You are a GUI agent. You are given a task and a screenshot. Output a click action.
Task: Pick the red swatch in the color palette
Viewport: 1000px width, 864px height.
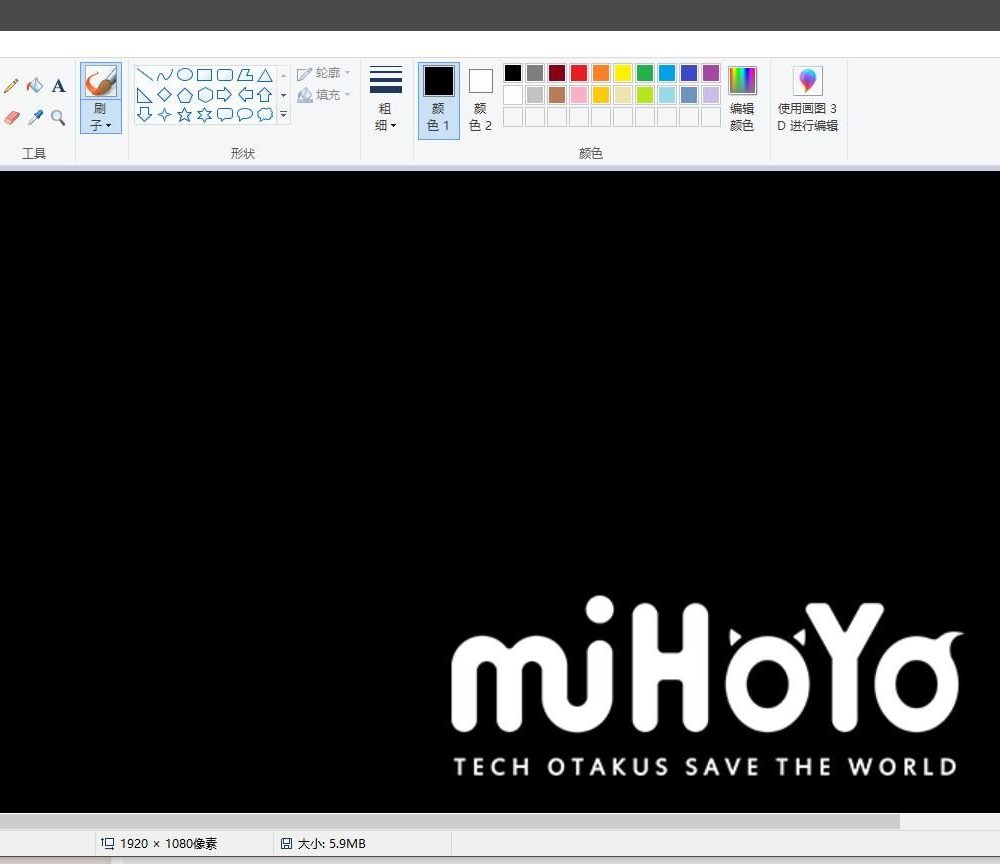[579, 73]
